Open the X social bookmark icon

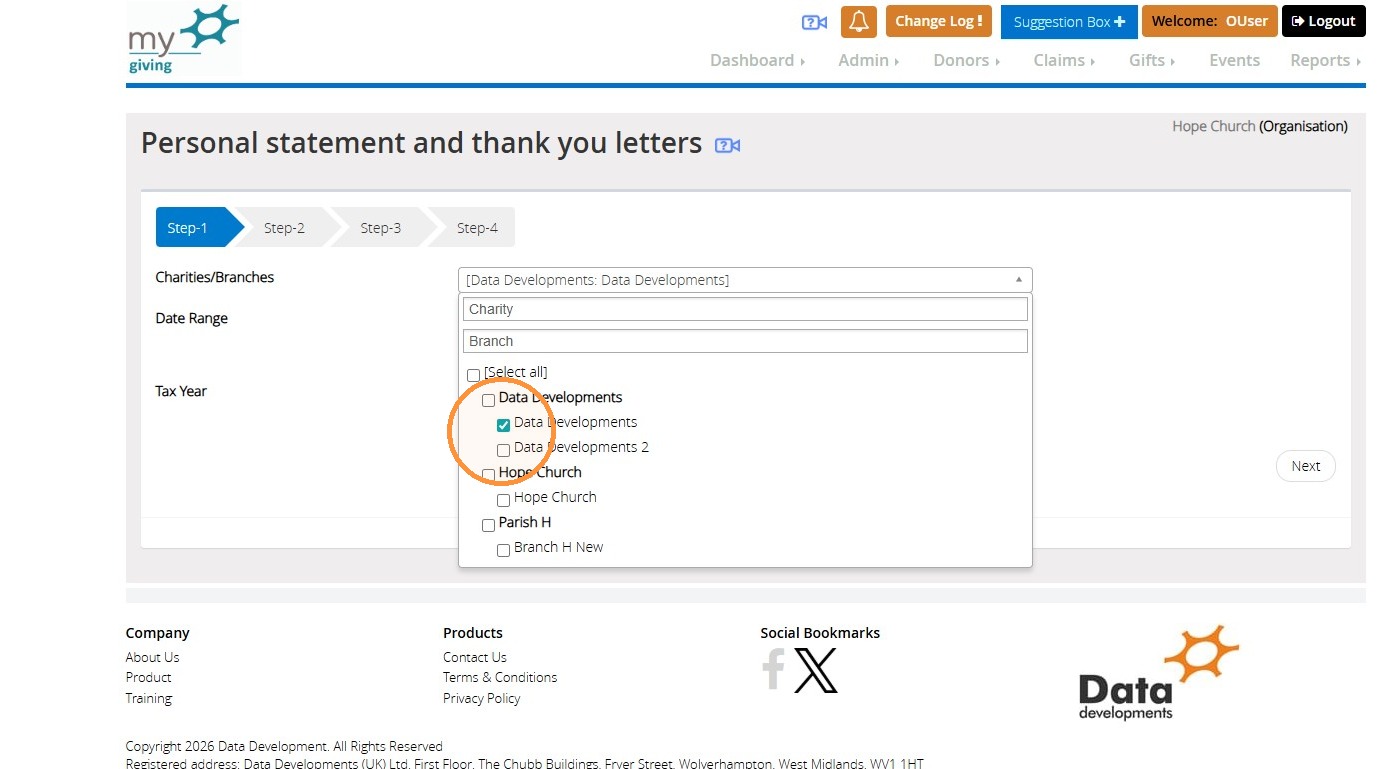tap(816, 670)
